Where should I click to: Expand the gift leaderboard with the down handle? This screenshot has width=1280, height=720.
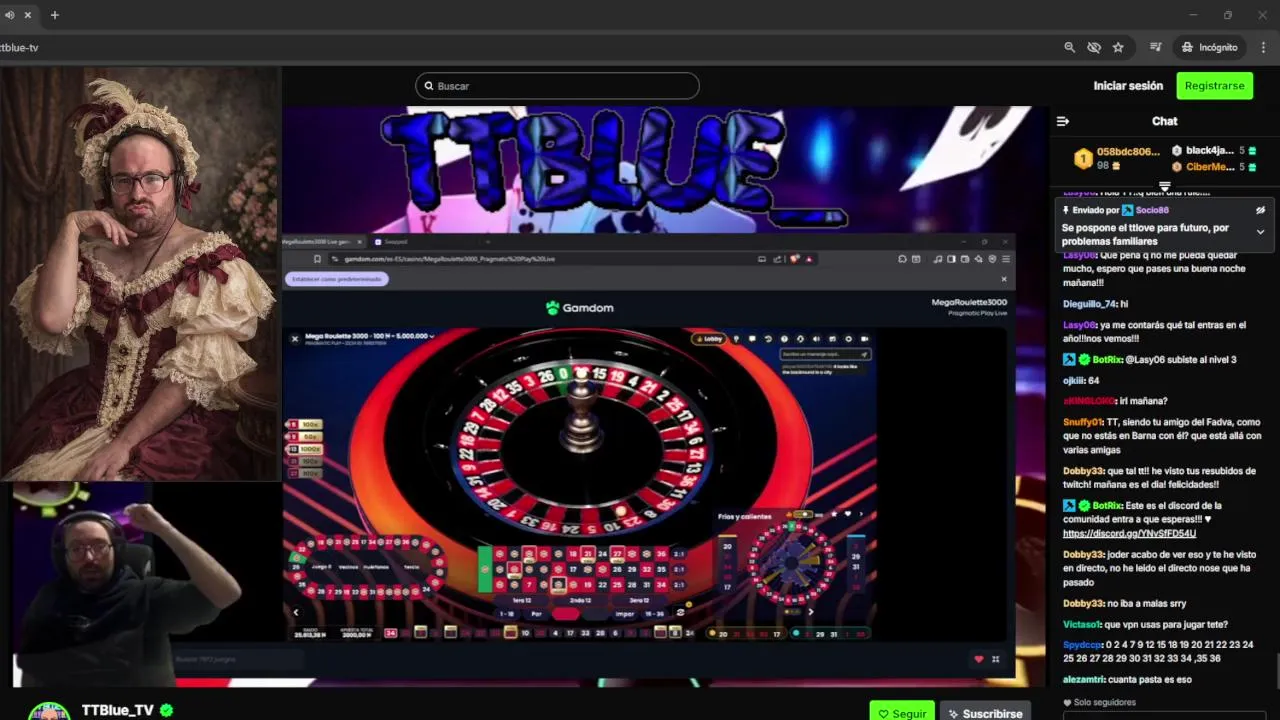pyautogui.click(x=1165, y=186)
